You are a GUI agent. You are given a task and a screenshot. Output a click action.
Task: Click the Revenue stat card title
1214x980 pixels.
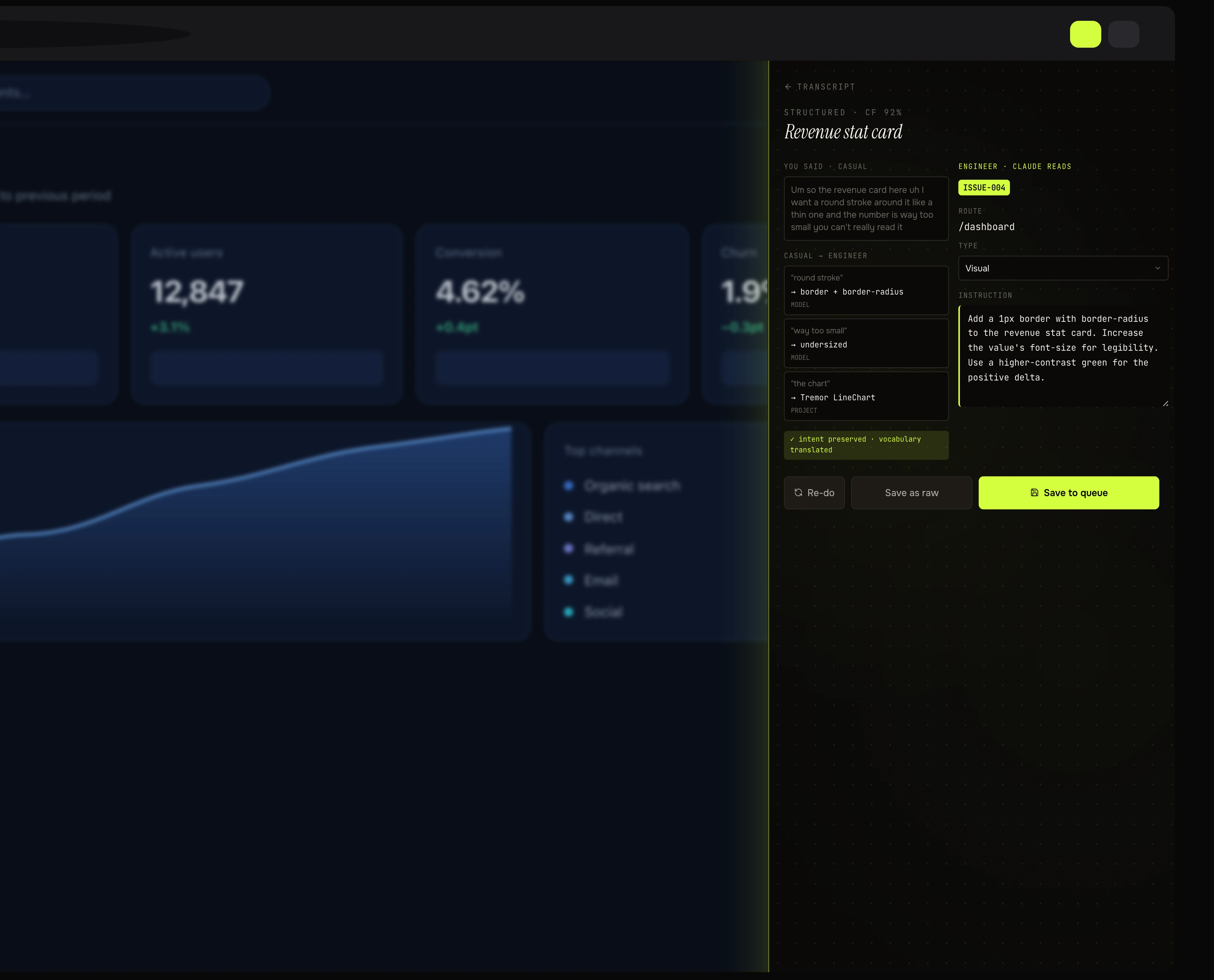pos(843,132)
